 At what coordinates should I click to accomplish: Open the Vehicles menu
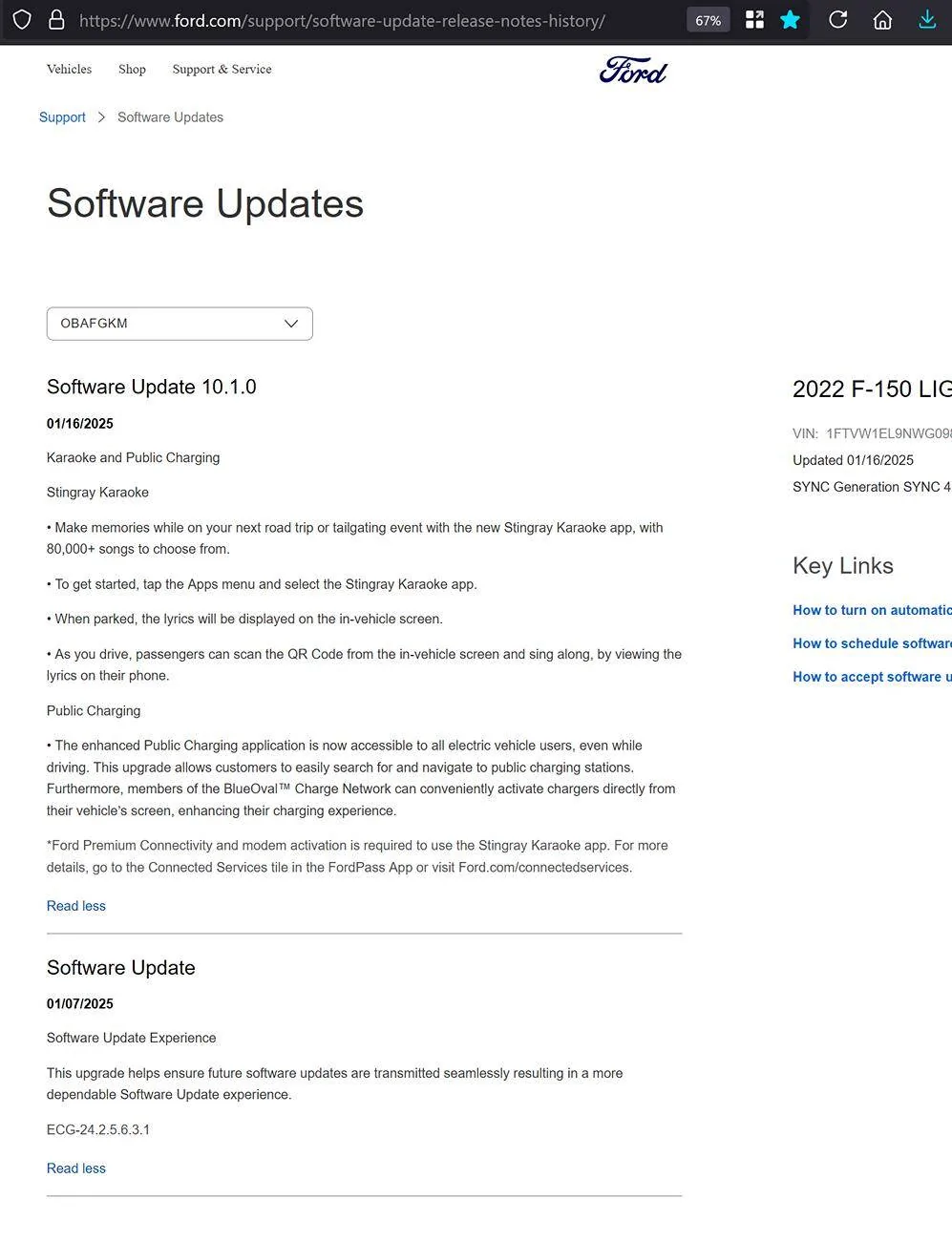[x=69, y=69]
